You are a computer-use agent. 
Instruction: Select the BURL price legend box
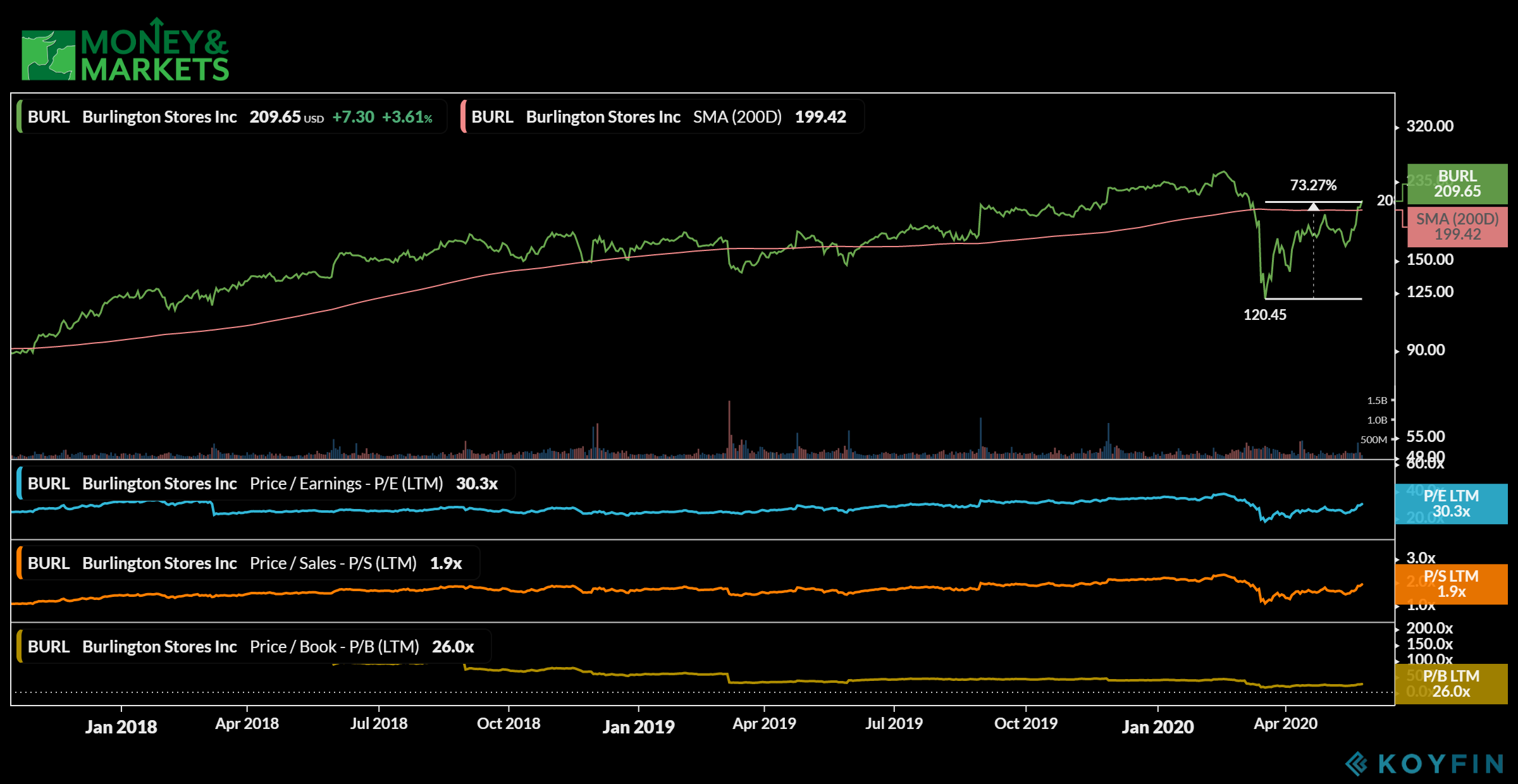(x=231, y=117)
